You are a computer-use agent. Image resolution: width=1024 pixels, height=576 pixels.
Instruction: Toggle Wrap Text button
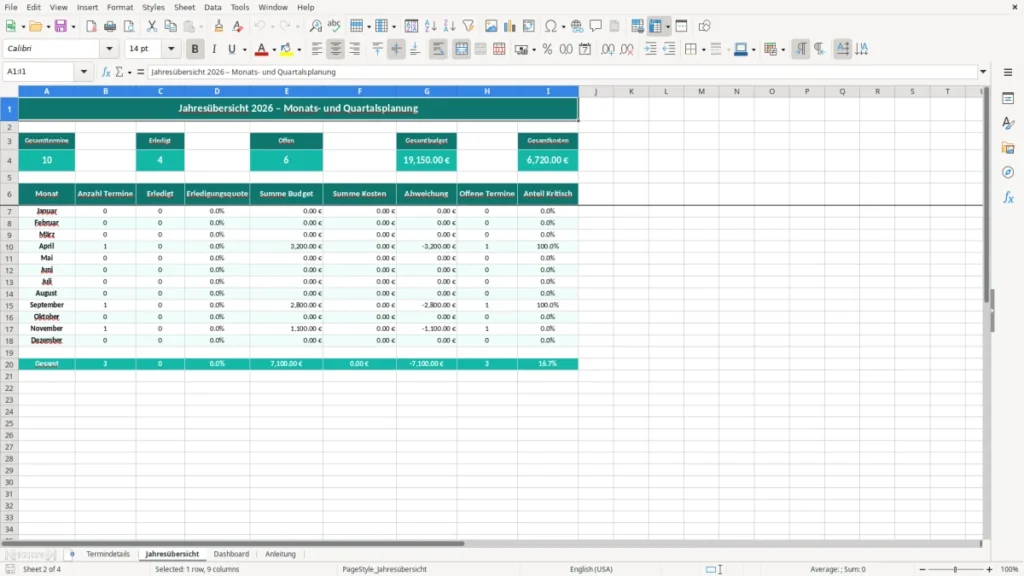pyautogui.click(x=438, y=49)
